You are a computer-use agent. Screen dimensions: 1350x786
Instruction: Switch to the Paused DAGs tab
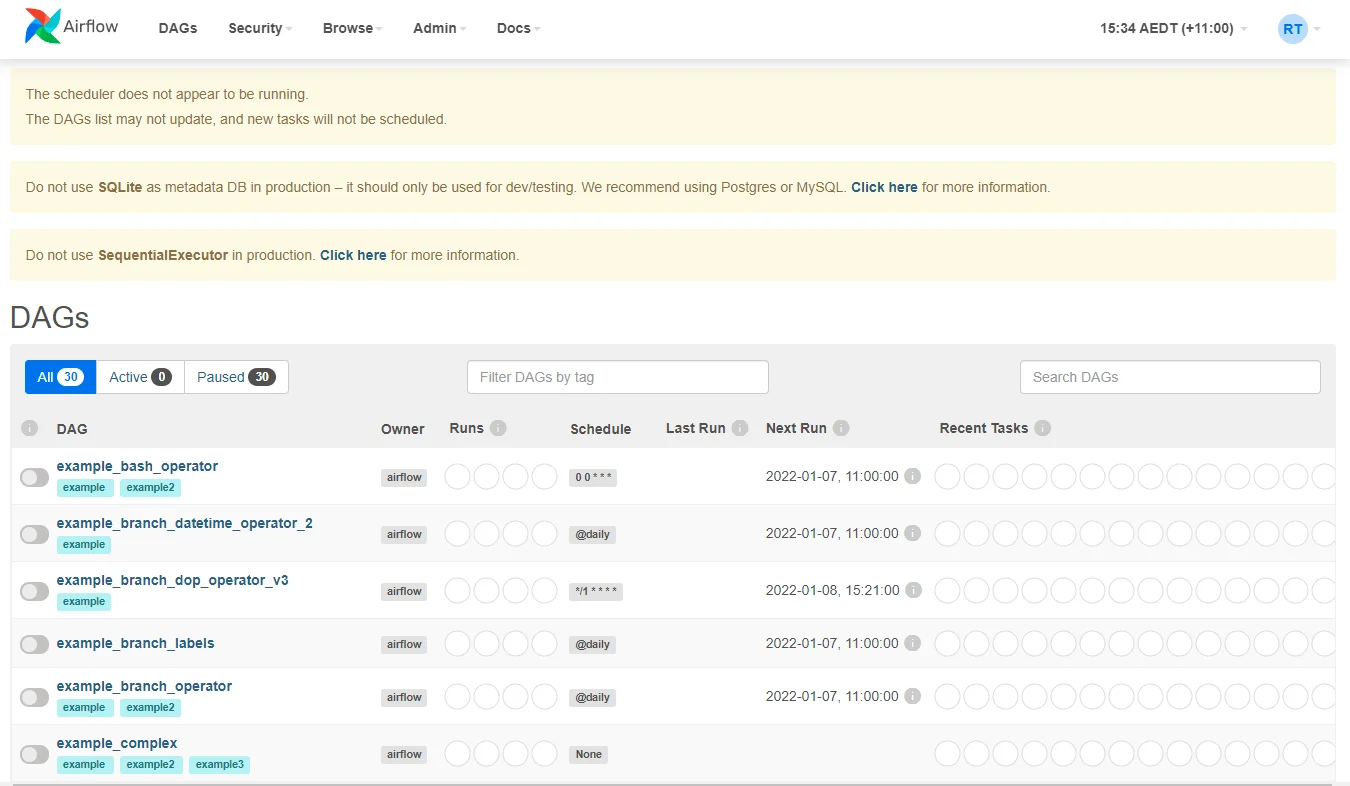[x=236, y=377]
